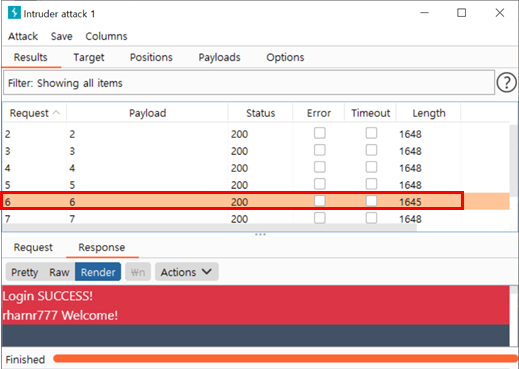Open the filter help question mark icon
Viewport: 519px width, 369px height.
(x=507, y=82)
